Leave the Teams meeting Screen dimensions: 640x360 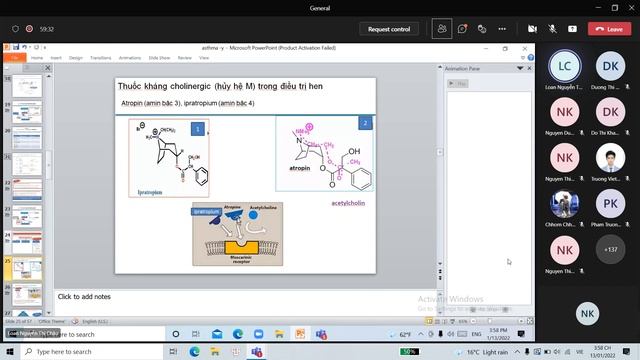coord(609,29)
